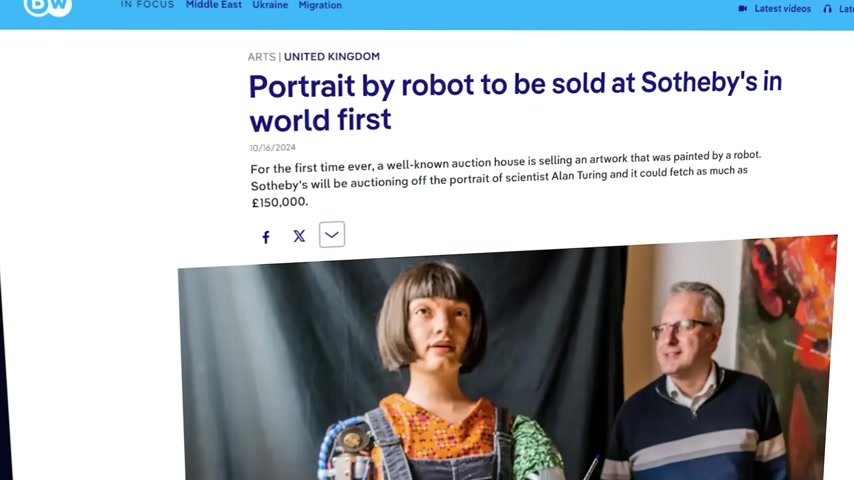Click the article summary paragraph
Screen dimensions: 854x480
505,179
